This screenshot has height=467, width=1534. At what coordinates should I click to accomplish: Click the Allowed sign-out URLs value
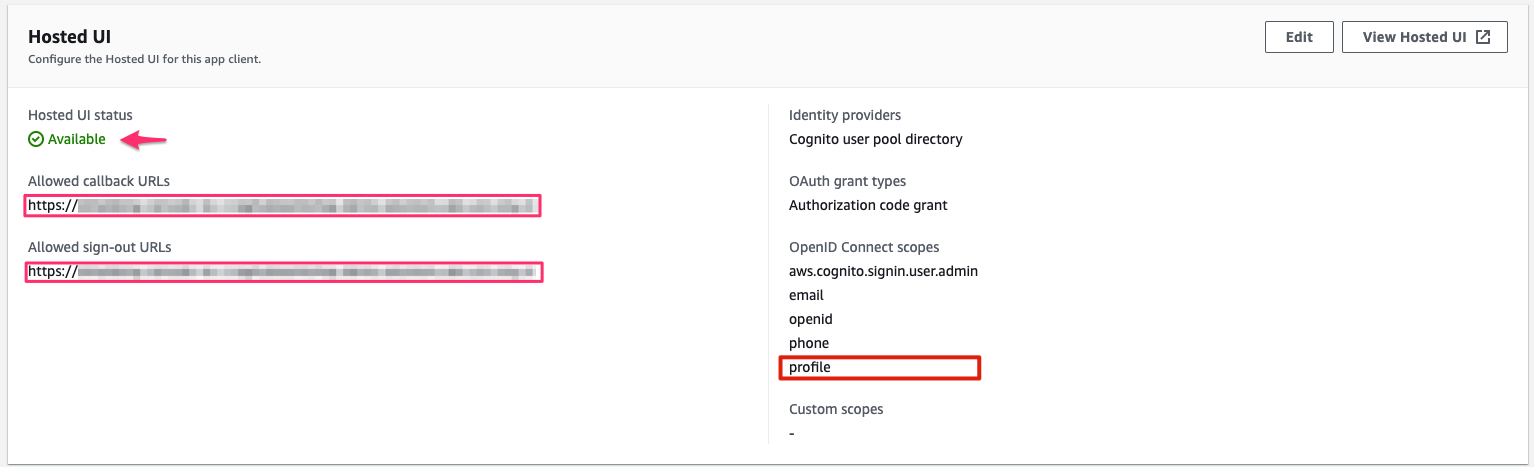[284, 271]
